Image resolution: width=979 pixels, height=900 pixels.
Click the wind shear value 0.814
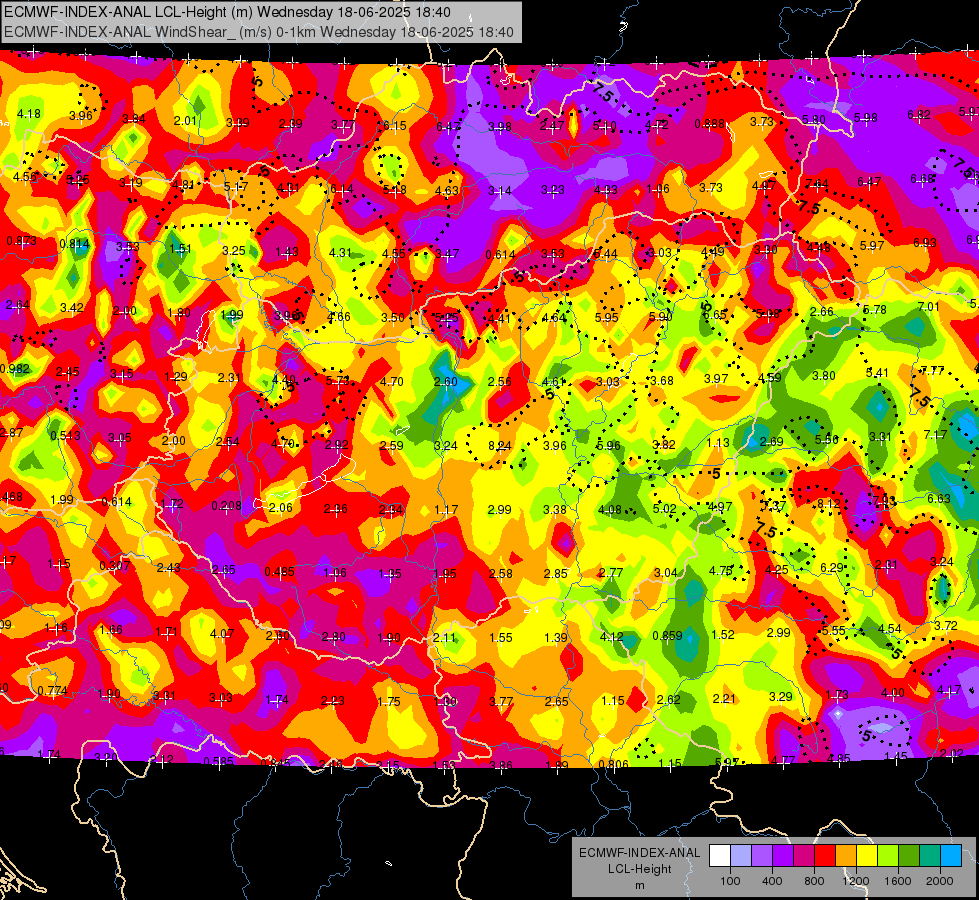74,244
